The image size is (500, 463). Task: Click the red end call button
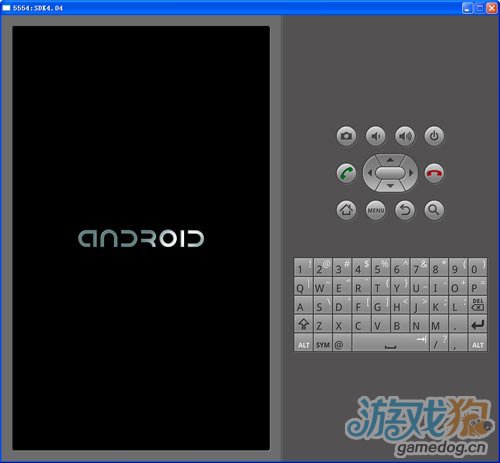434,173
